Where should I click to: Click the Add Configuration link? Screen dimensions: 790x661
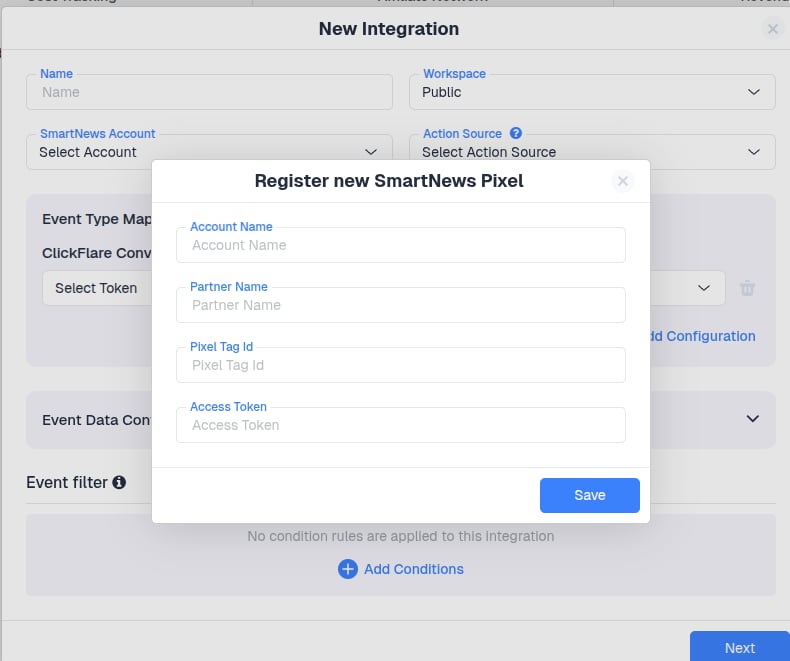pos(703,336)
